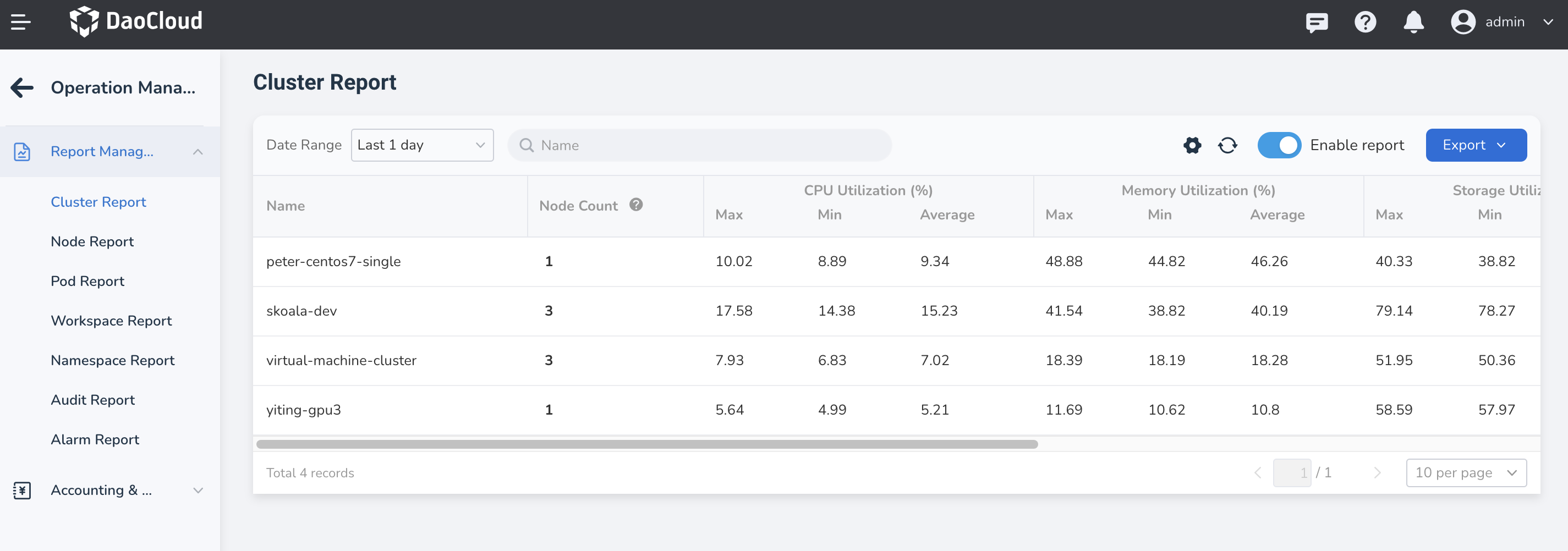Screen dimensions: 1568x551
Task: Click the horizontal table scrollbar
Action: (x=646, y=444)
